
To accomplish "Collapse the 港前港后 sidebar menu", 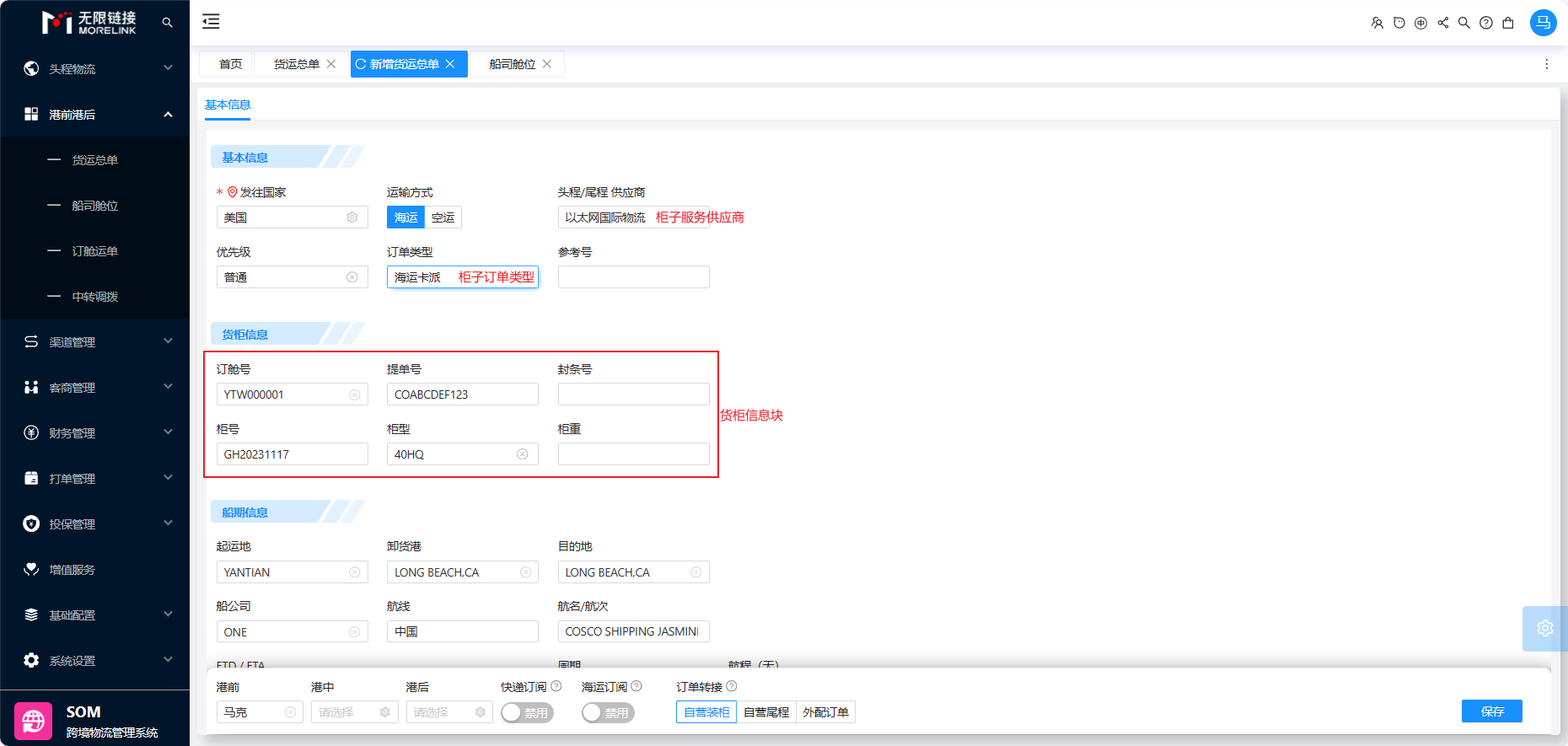I will tap(95, 115).
